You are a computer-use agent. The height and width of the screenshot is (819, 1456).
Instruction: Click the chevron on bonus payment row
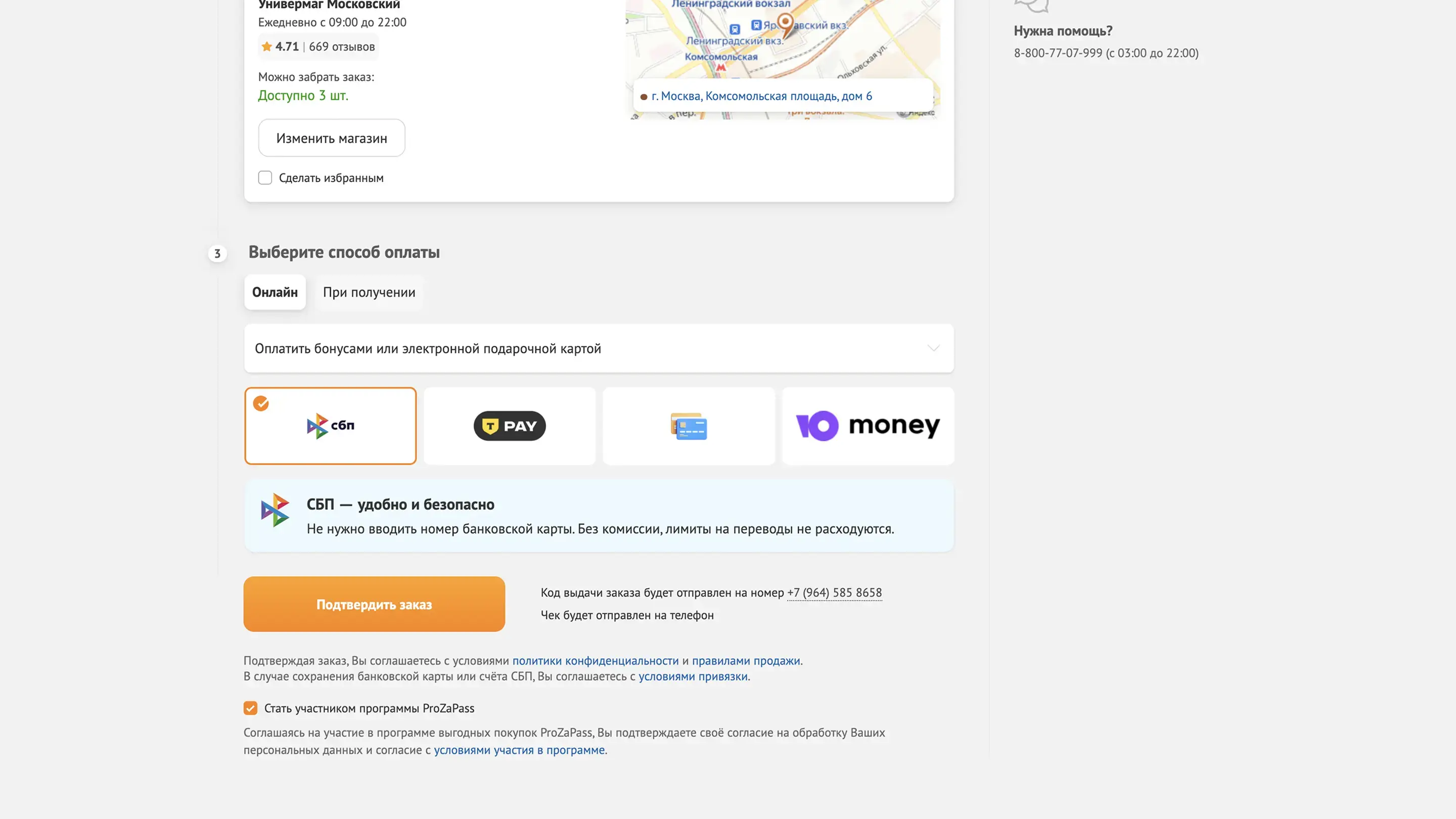(933, 348)
